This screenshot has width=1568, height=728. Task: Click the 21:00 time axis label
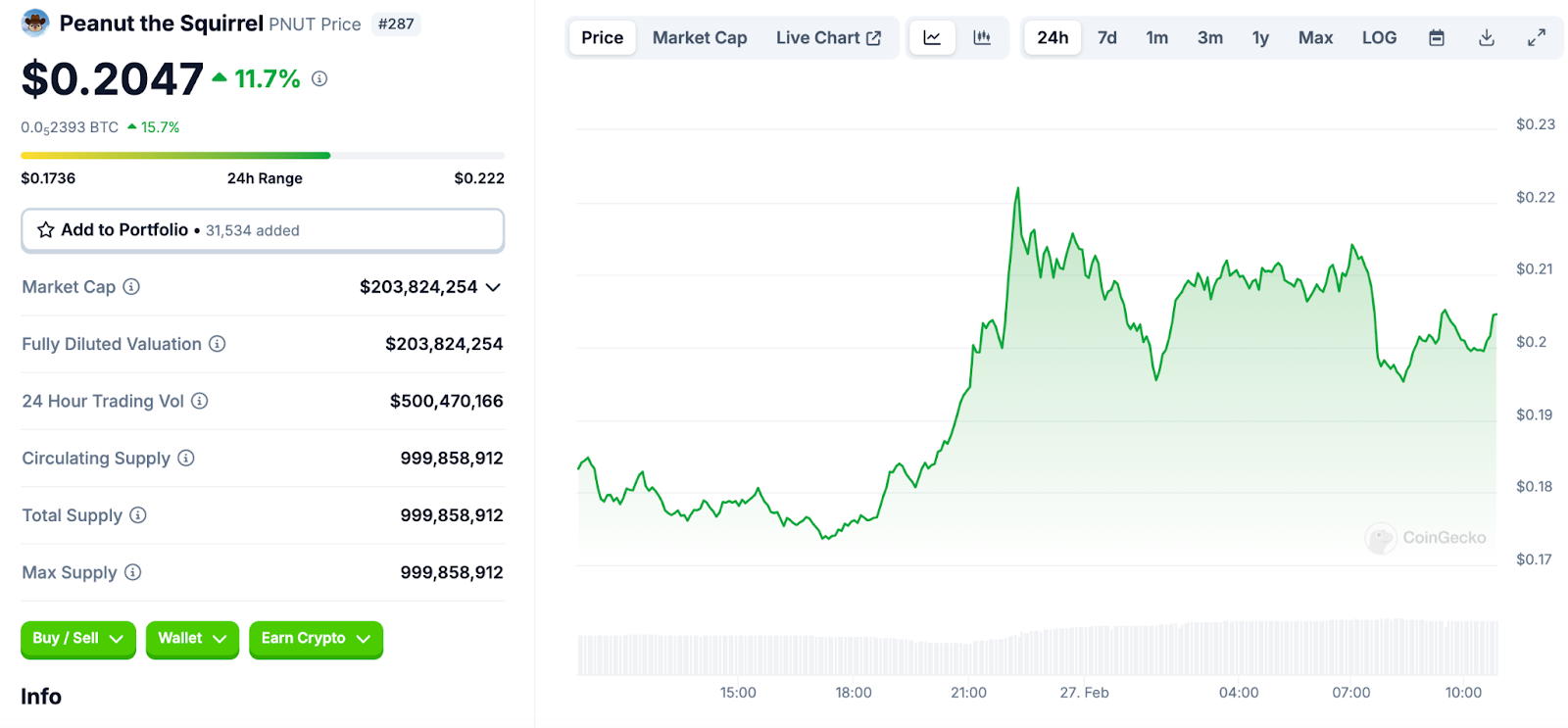[968, 693]
